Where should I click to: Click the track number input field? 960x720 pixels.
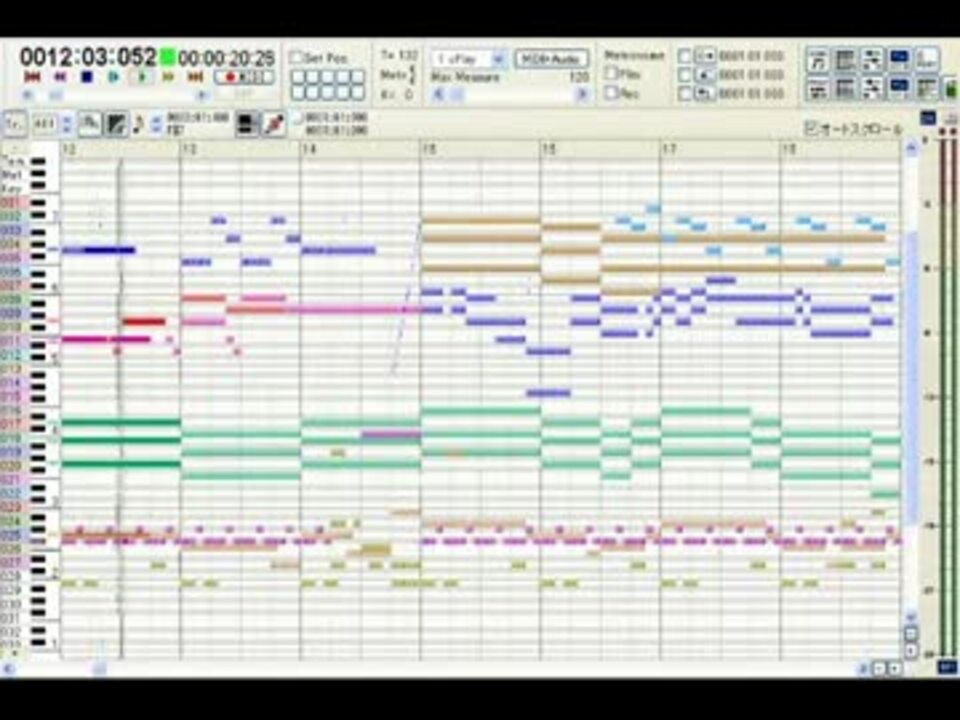click(44, 124)
